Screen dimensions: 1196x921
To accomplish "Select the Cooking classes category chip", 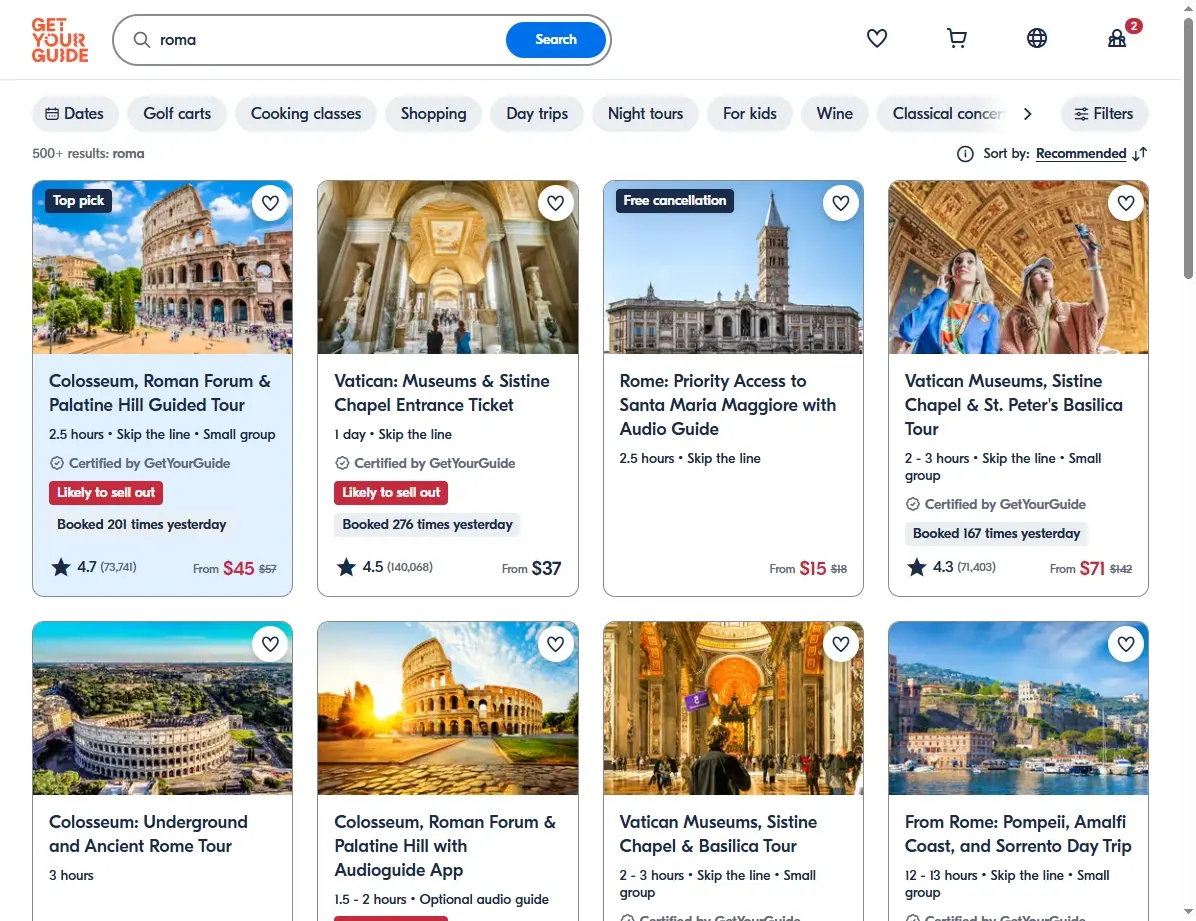I will [306, 114].
